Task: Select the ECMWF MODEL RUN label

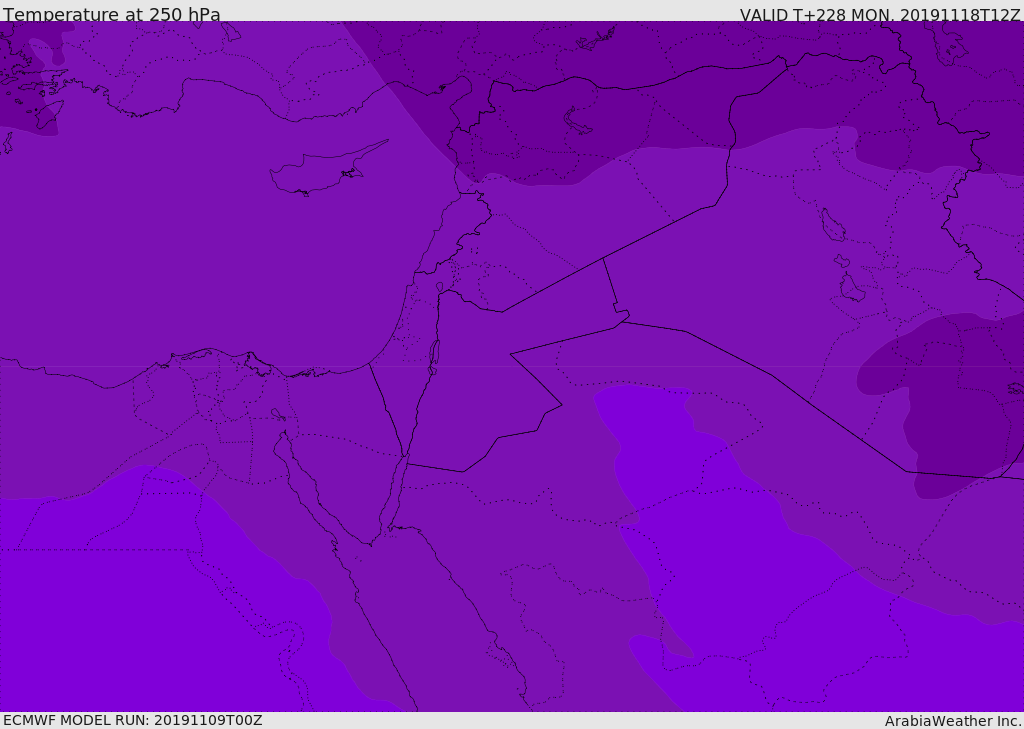Action: pos(132,720)
